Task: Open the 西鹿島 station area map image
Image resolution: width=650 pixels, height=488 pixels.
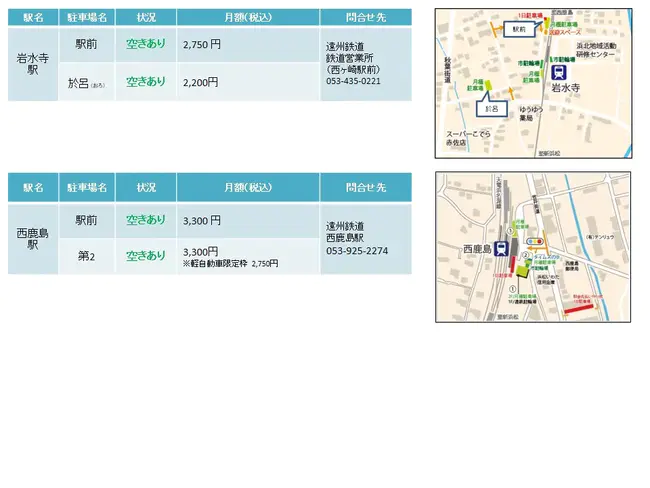Action: click(533, 247)
